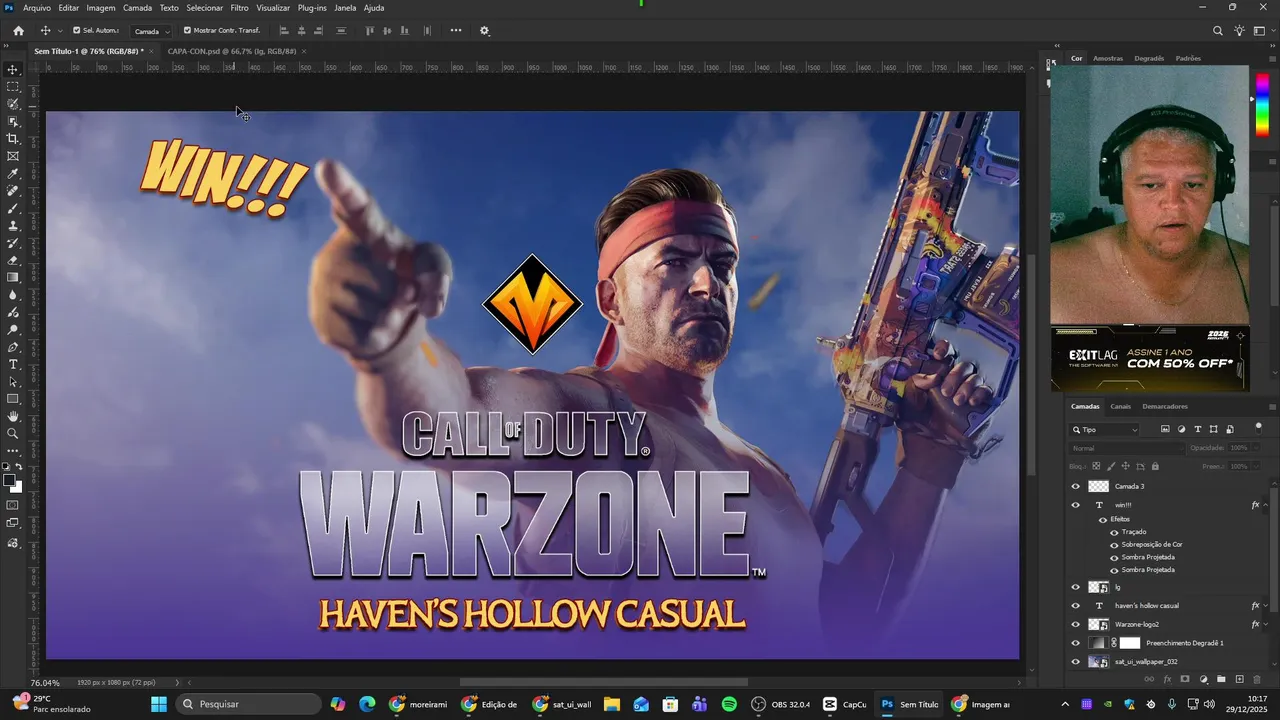Screen dimensions: 1280x720
Task: Select the Eraser tool
Action: 13,260
